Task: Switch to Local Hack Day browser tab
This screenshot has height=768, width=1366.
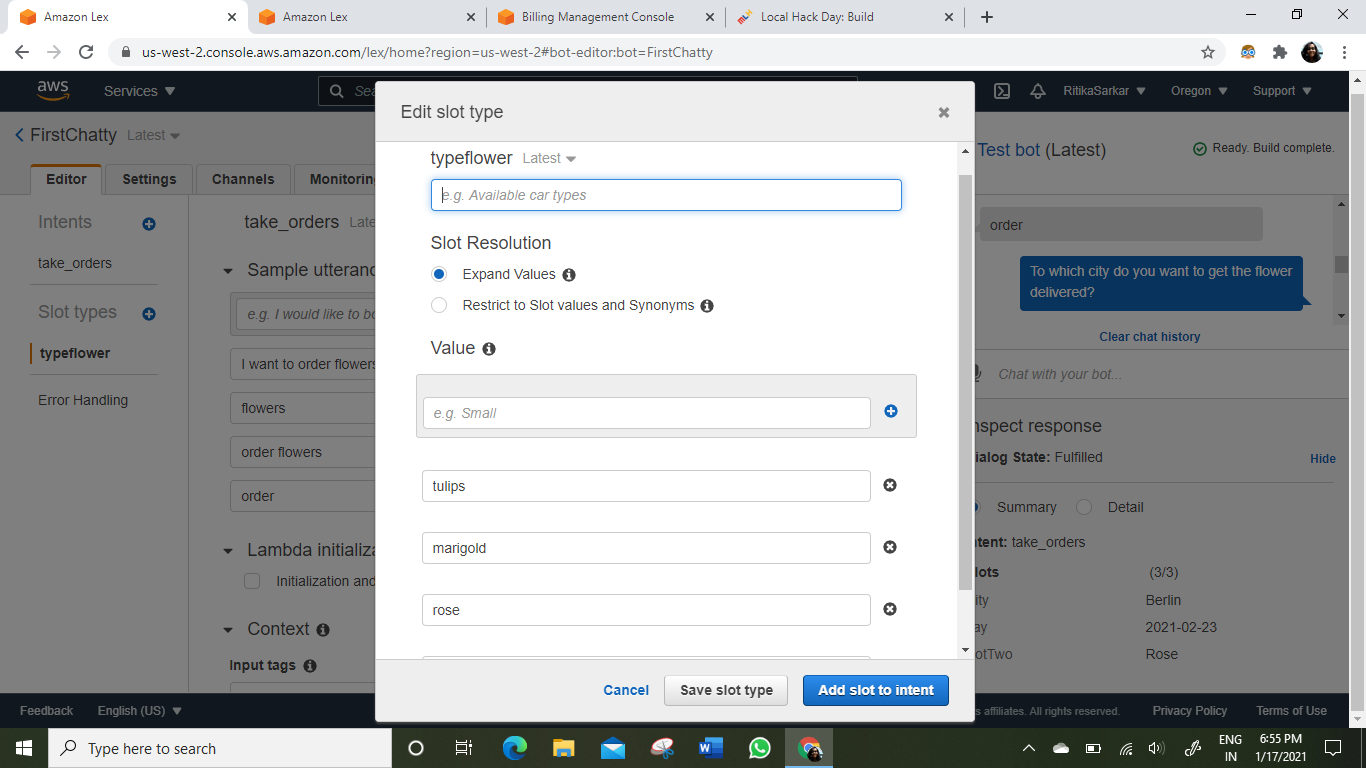Action: coord(843,17)
